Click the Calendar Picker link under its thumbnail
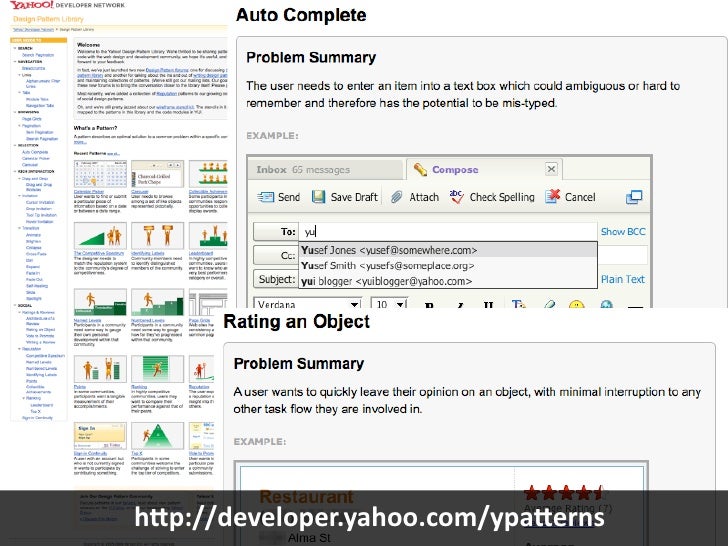The height and width of the screenshot is (546, 728). (x=89, y=191)
